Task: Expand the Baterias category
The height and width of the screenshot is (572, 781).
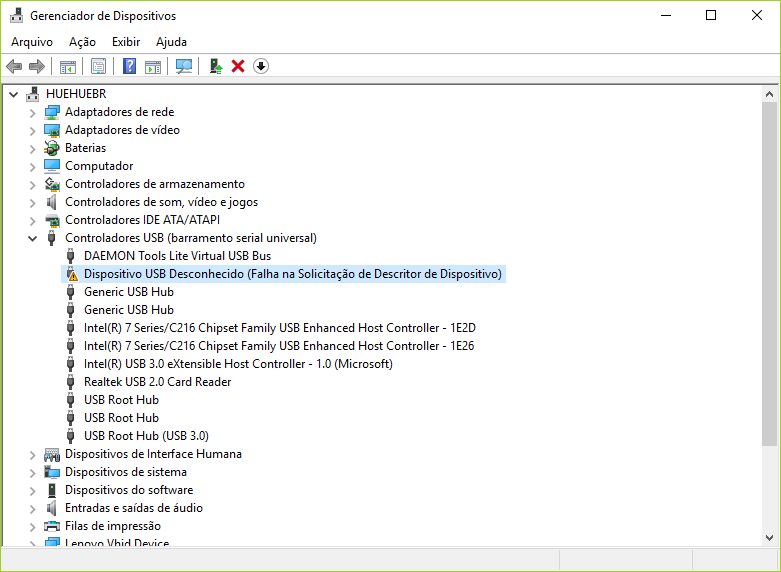Action: point(33,148)
